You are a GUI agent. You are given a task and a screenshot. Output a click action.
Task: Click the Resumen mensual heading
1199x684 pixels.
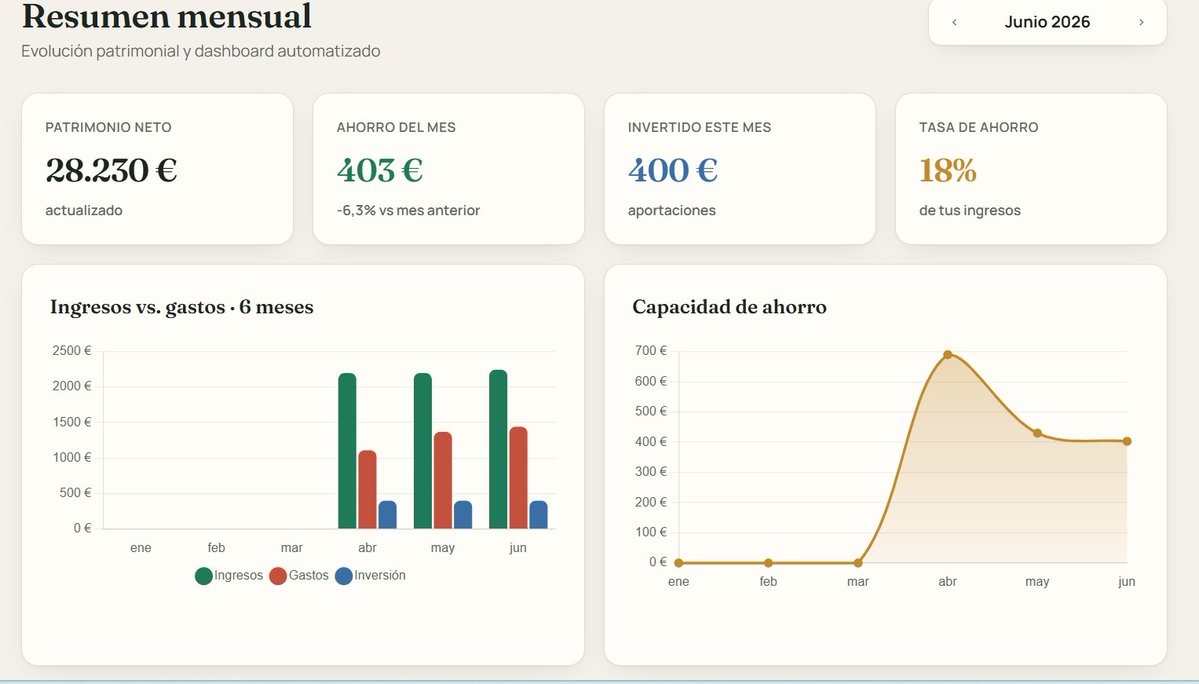[x=167, y=16]
